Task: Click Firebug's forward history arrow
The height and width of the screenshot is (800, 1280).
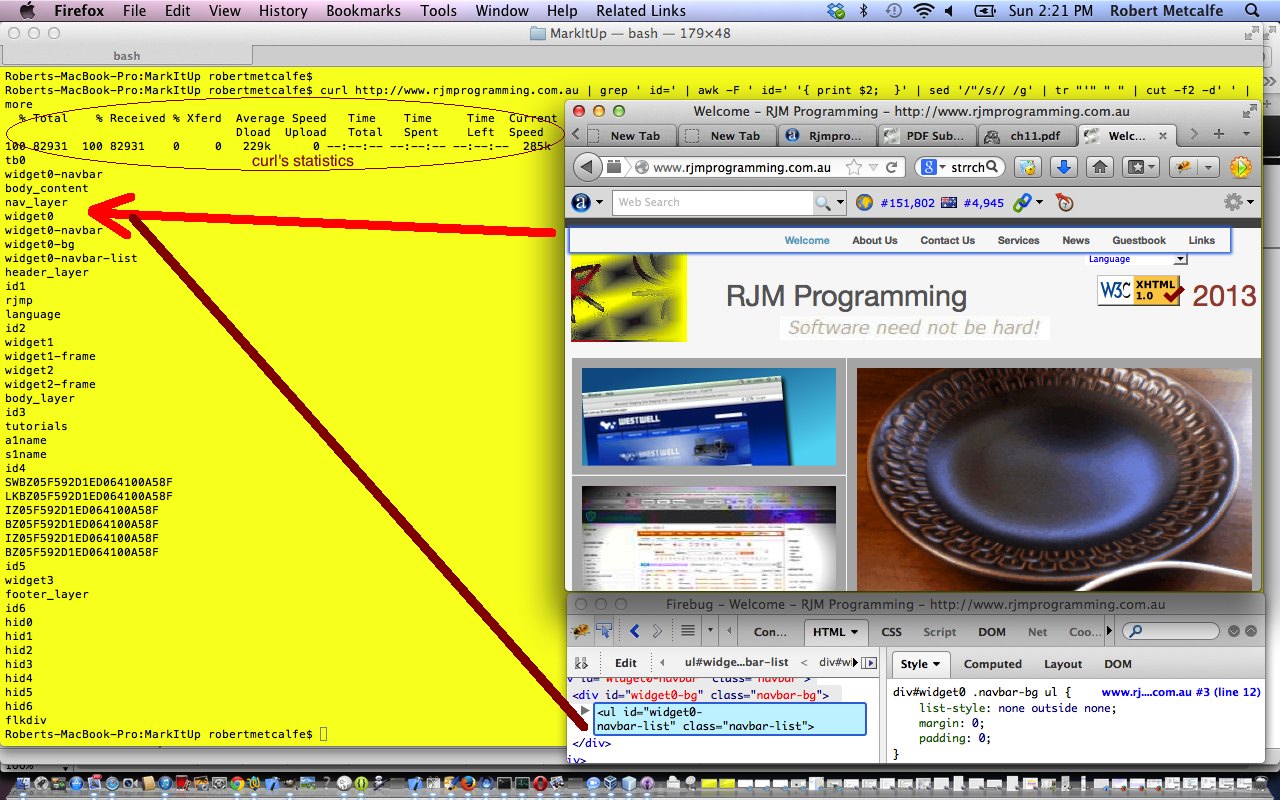Action: (657, 631)
